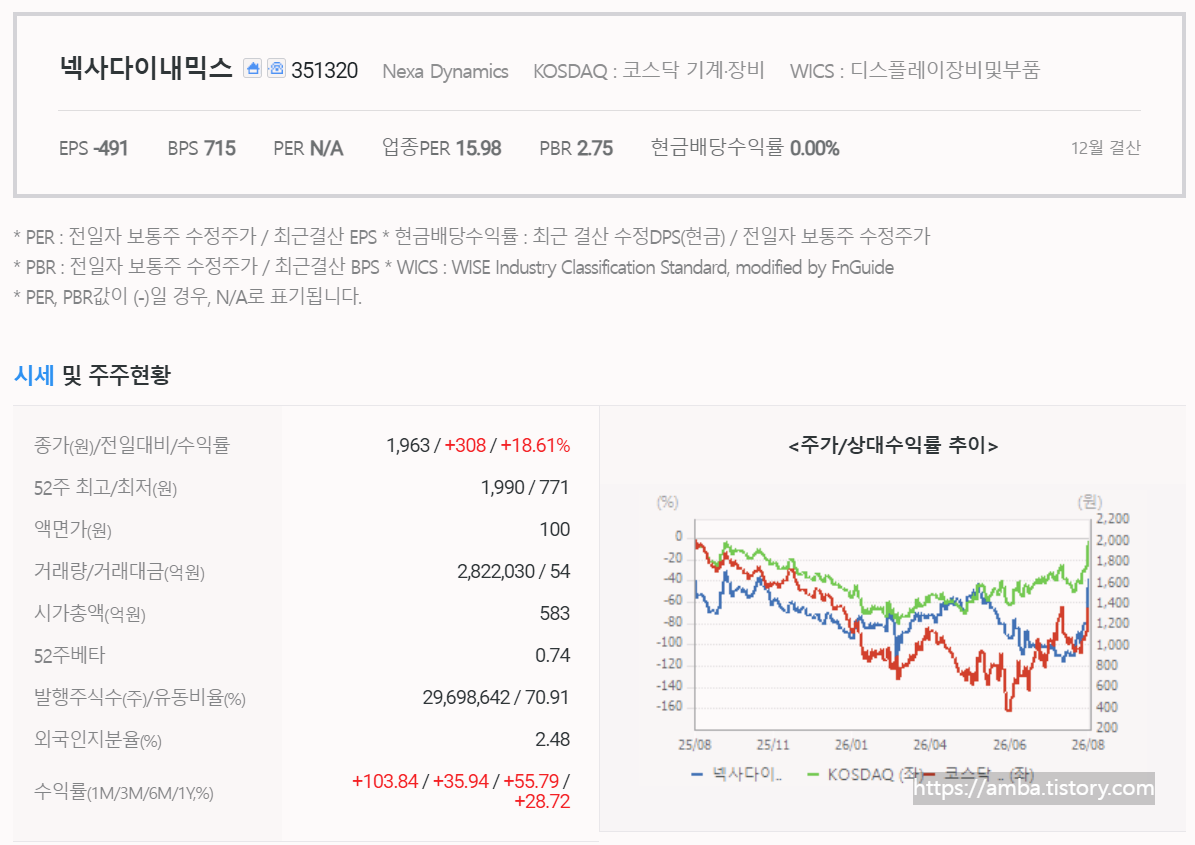This screenshot has height=845, width=1195.
Task: Click the 주가/상대수익률 추이 chart title
Action: (x=893, y=445)
